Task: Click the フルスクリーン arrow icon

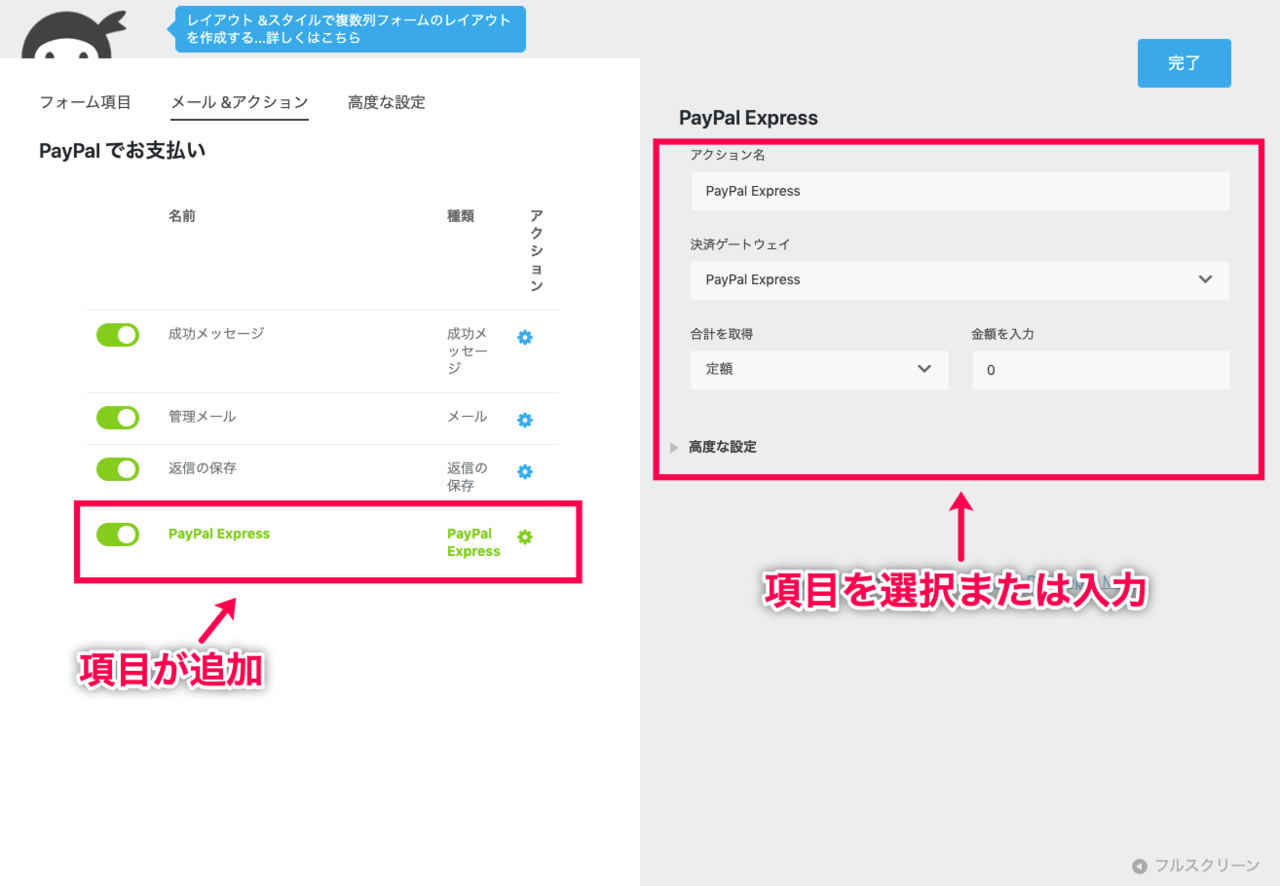Action: (x=1139, y=866)
